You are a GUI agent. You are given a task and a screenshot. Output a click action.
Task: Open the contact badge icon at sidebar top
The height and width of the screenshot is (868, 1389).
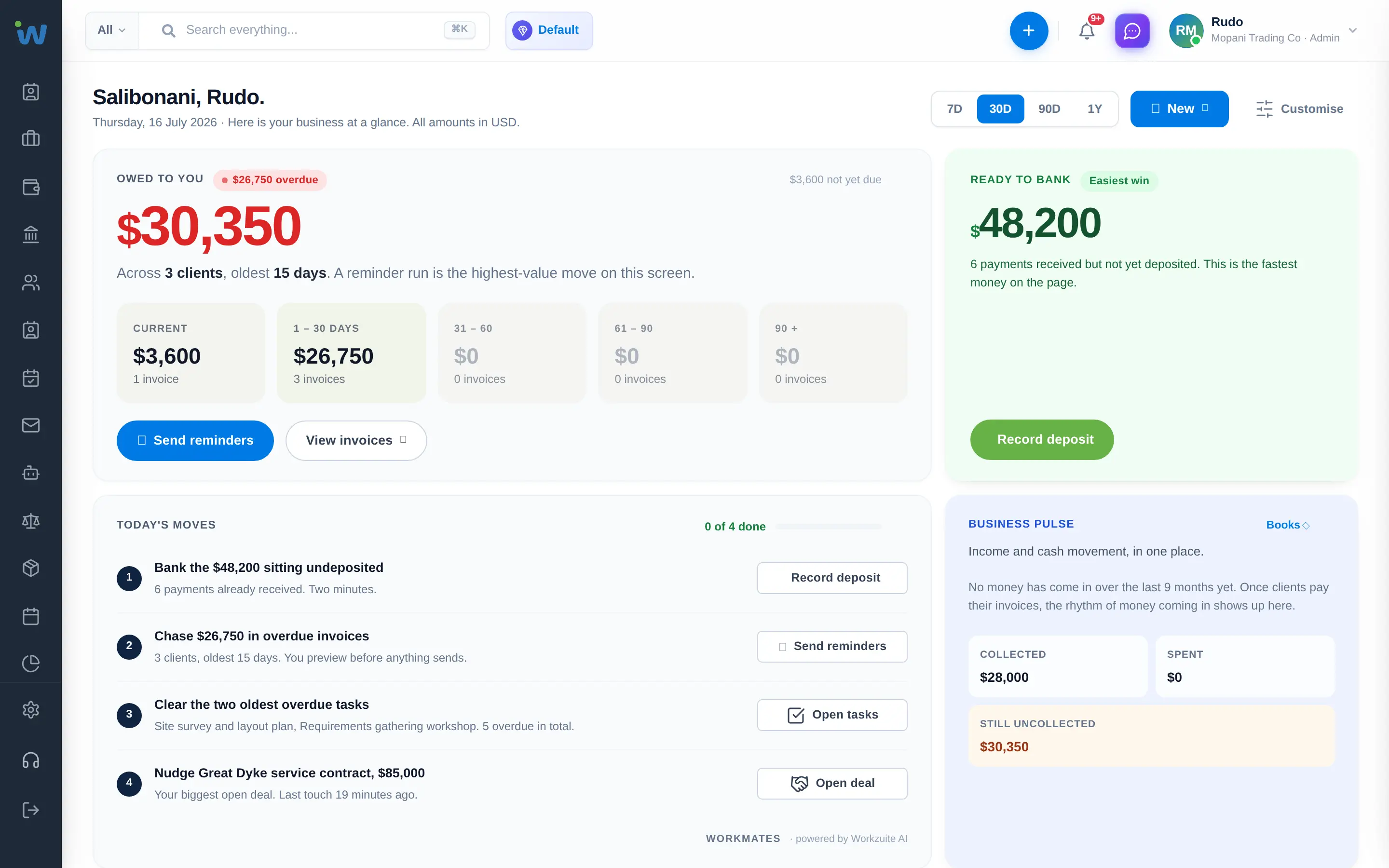30,92
